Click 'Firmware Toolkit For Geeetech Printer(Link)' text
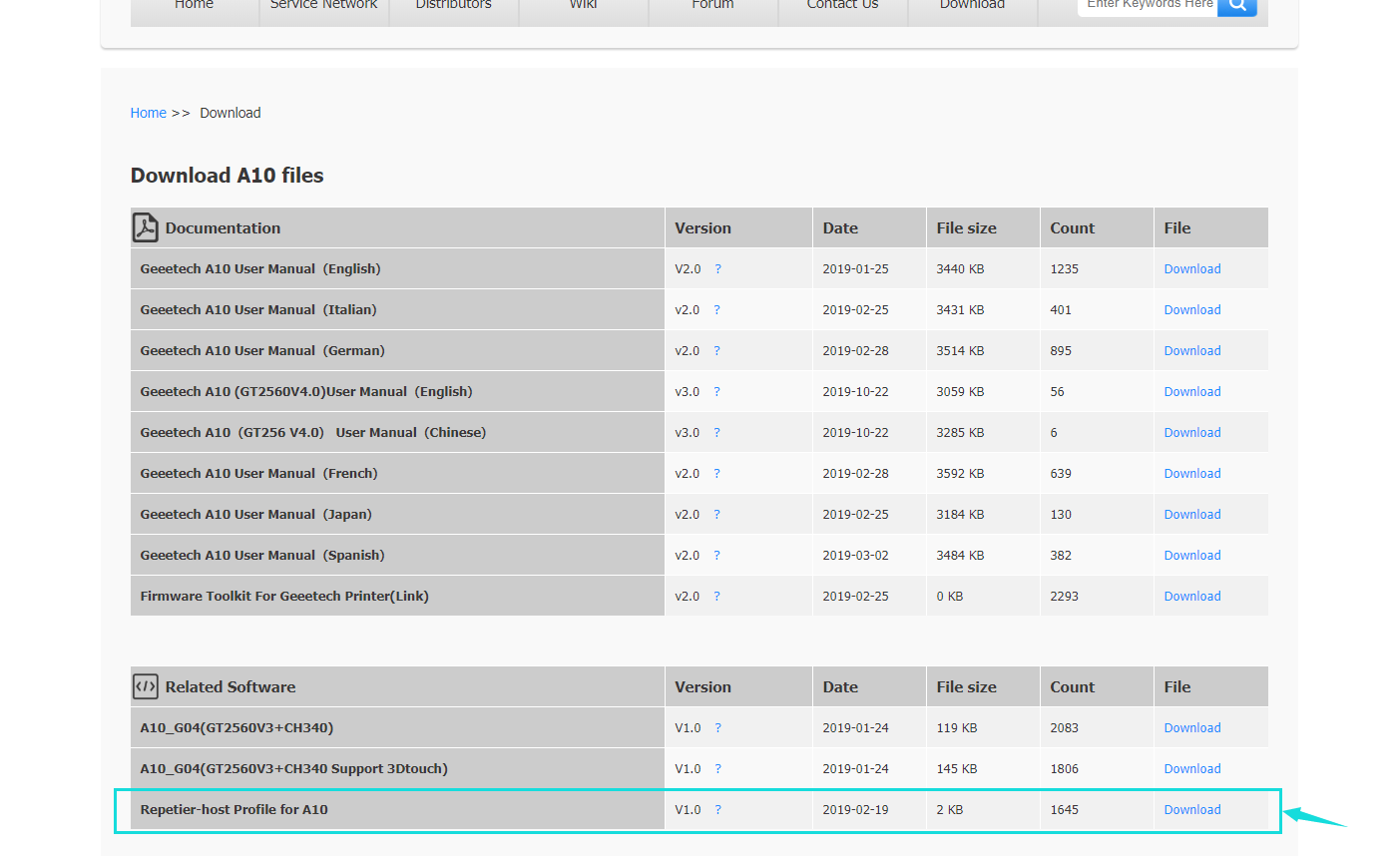Viewport: 1400px width, 856px height. 284,597
